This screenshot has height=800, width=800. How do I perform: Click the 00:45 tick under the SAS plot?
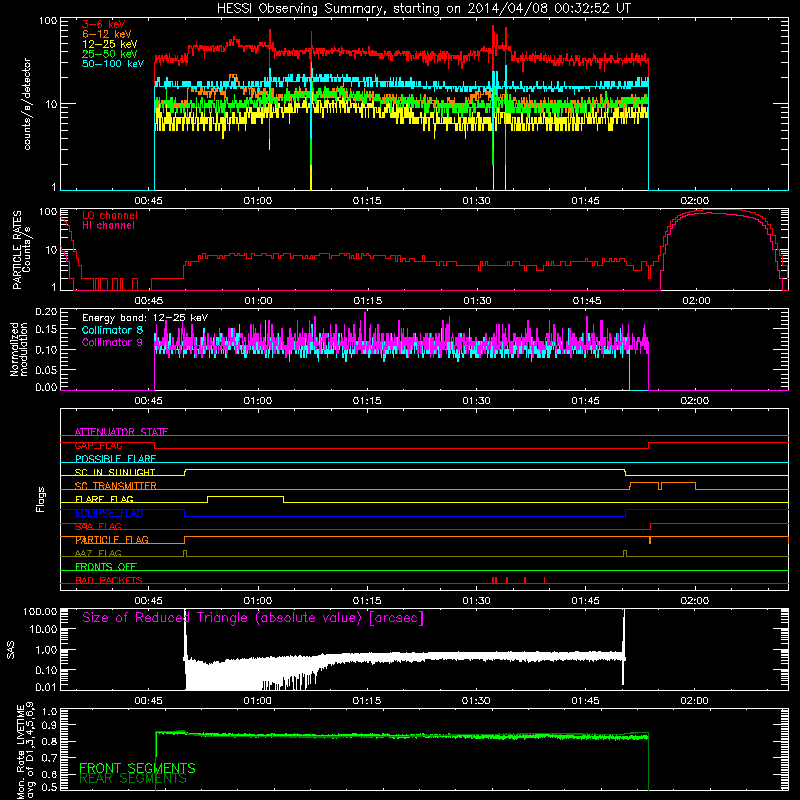148,701
